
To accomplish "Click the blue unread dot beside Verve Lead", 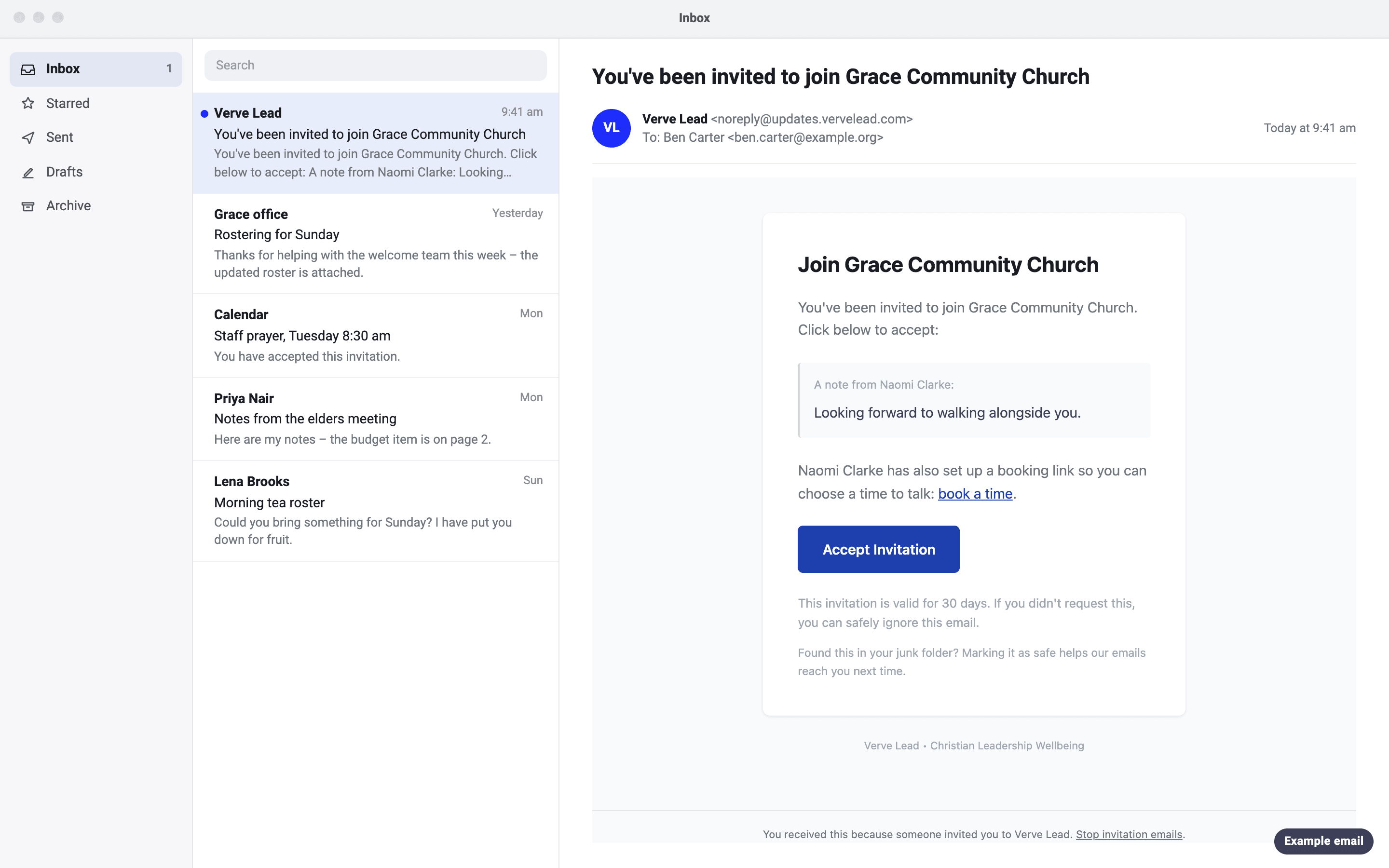I will tap(204, 114).
